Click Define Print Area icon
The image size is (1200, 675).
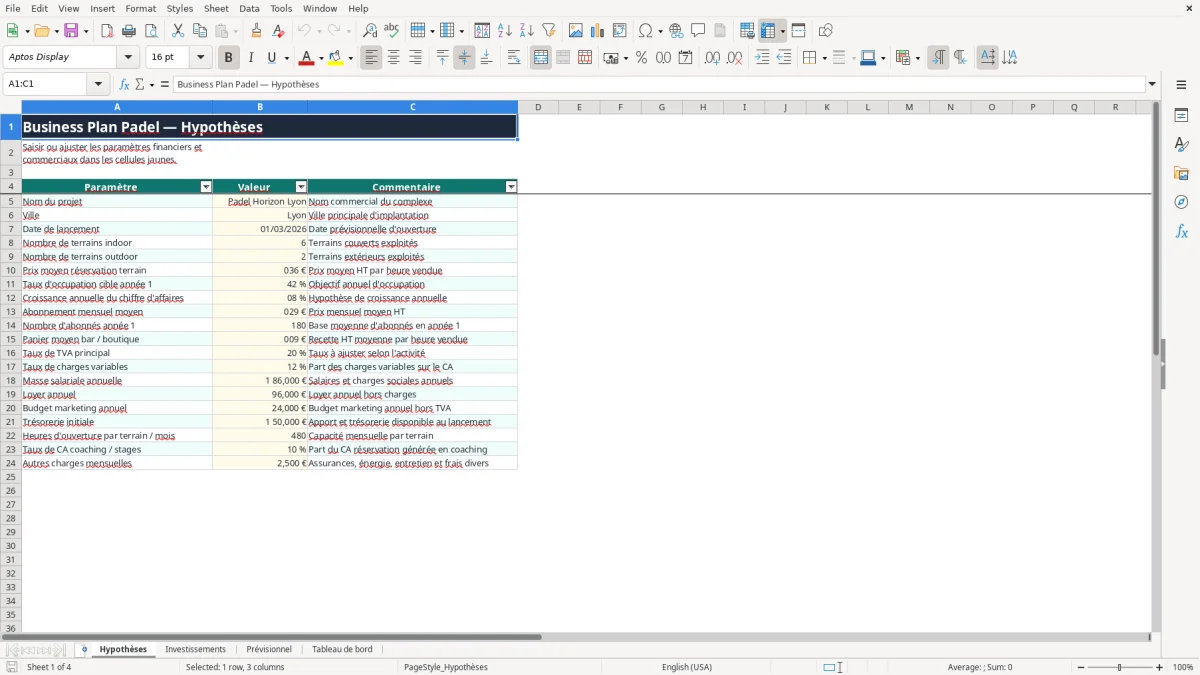(x=747, y=31)
